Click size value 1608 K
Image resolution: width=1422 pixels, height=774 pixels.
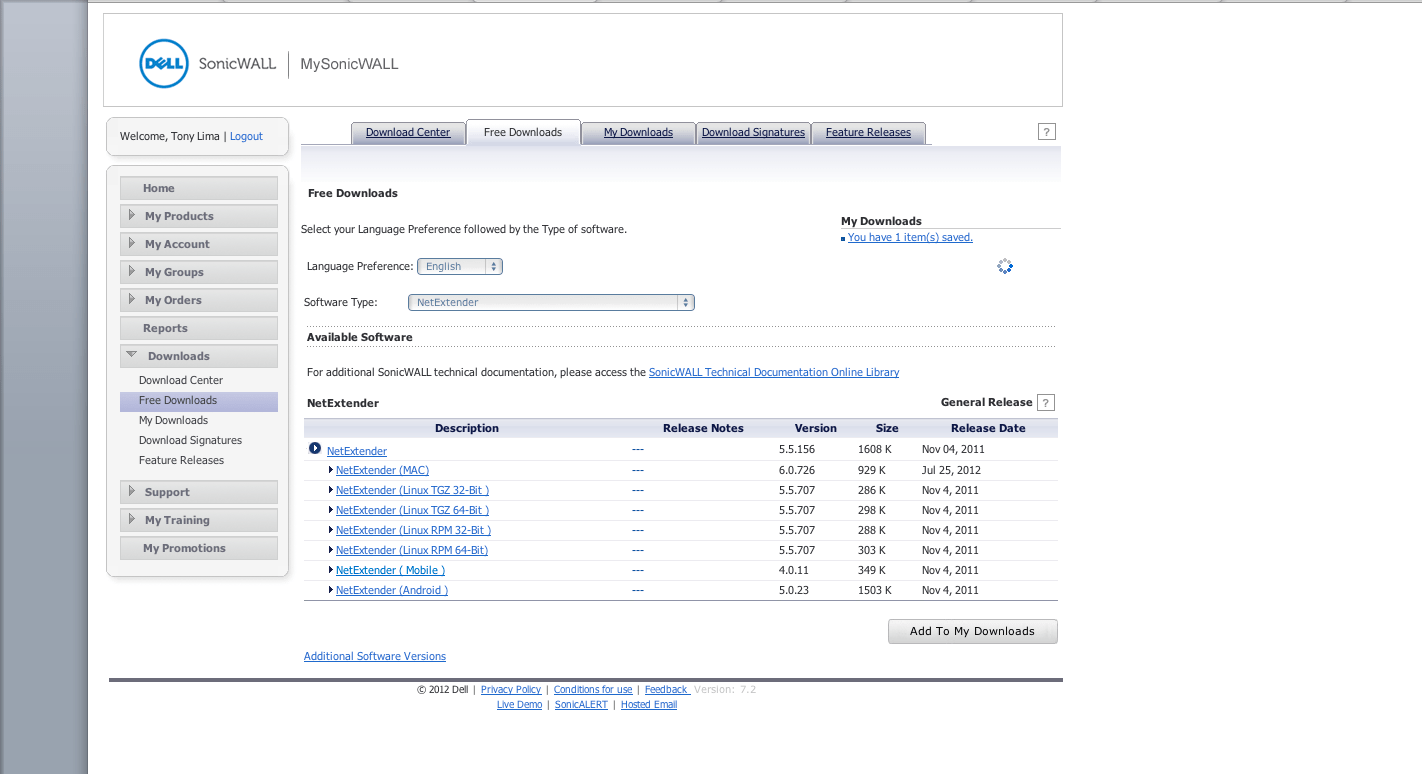tap(874, 450)
